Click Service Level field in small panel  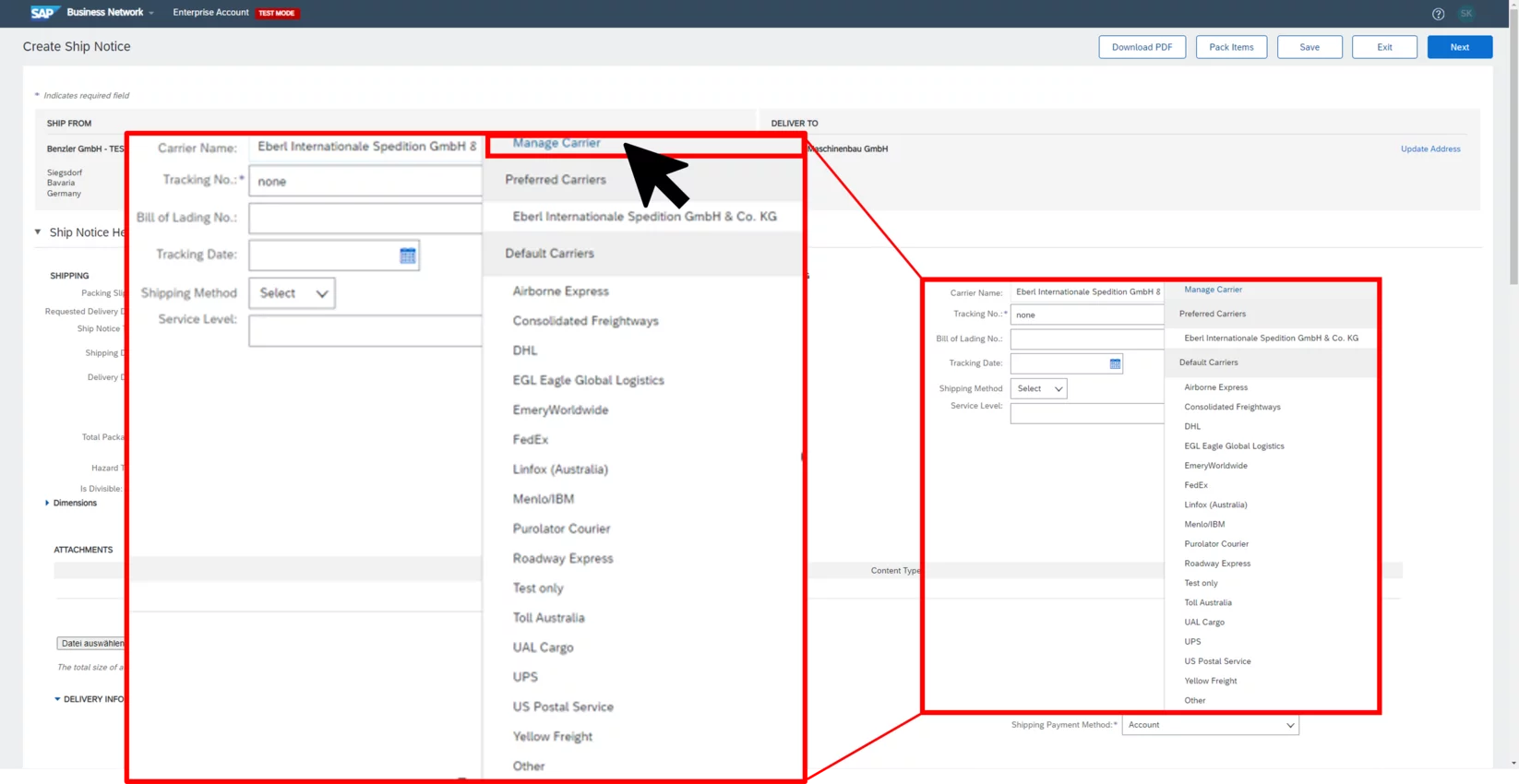1087,413
